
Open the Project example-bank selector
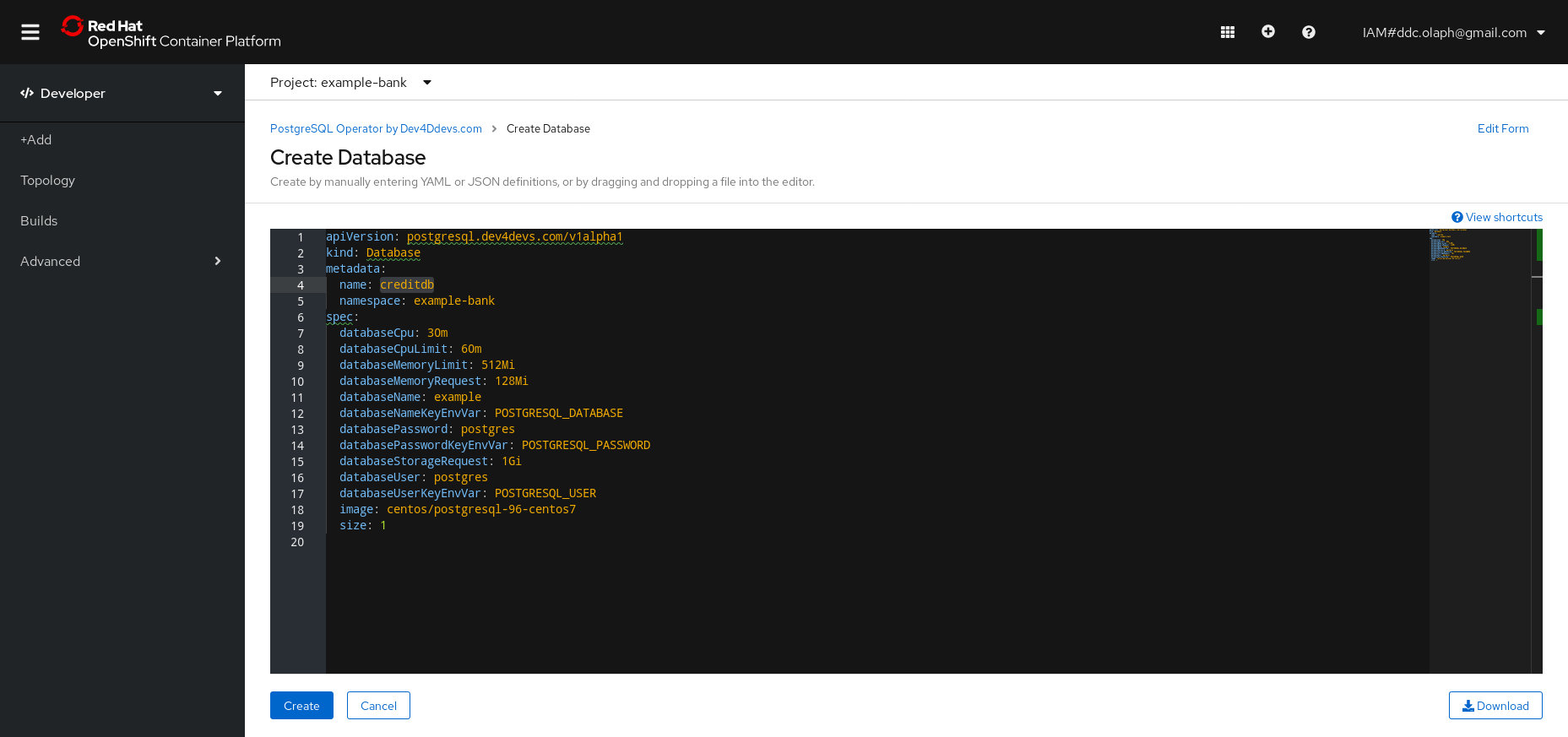point(350,82)
